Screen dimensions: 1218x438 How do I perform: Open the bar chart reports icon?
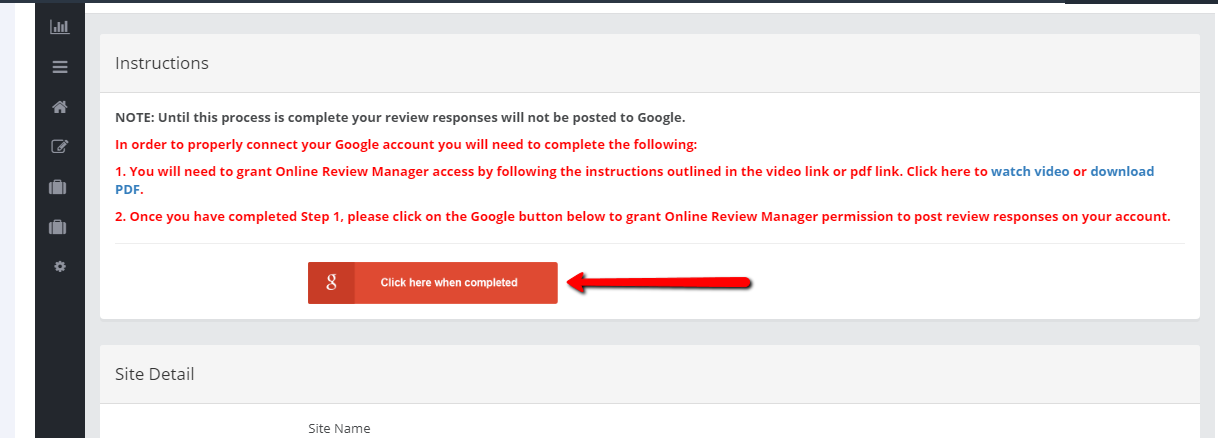point(59,26)
